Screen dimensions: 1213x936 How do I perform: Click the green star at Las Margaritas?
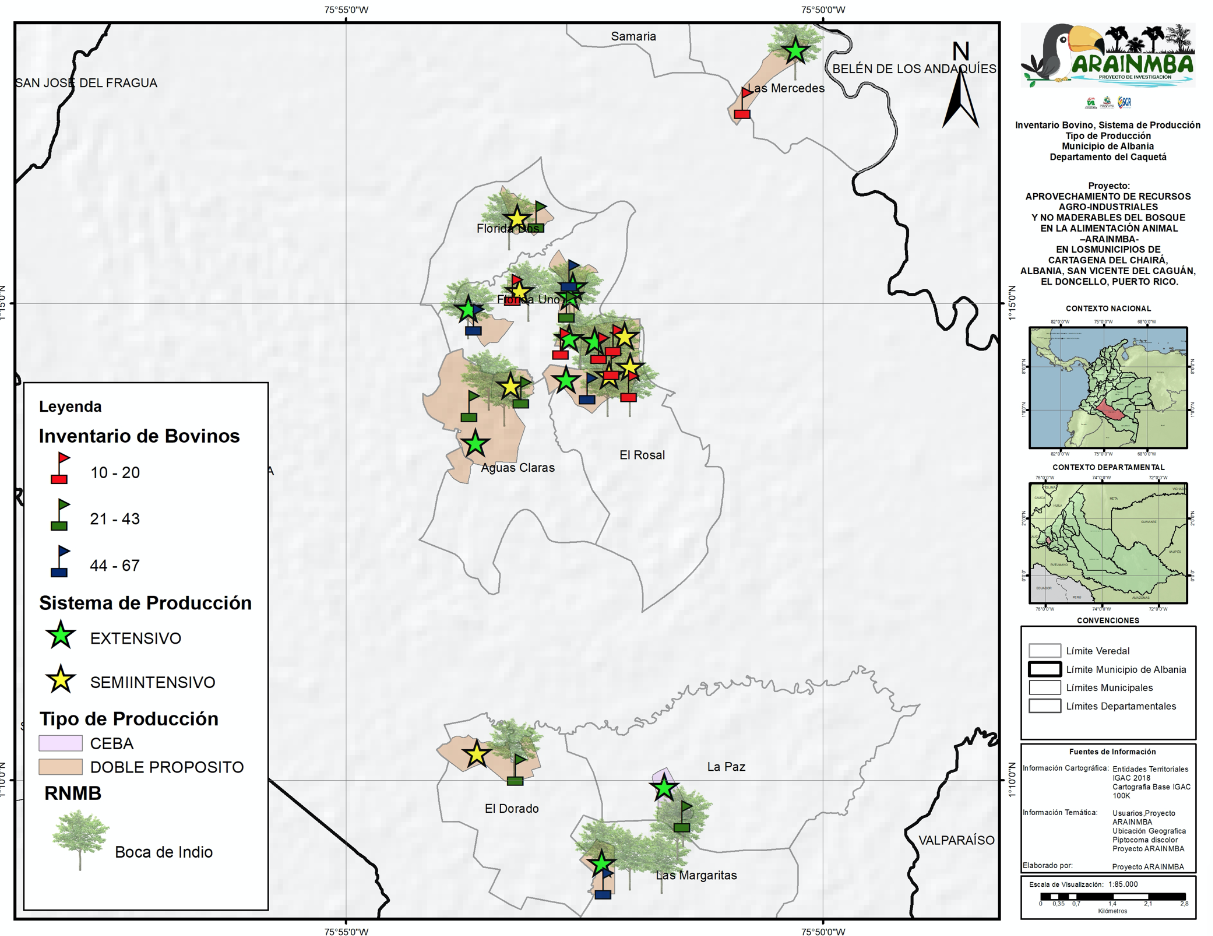click(x=601, y=864)
